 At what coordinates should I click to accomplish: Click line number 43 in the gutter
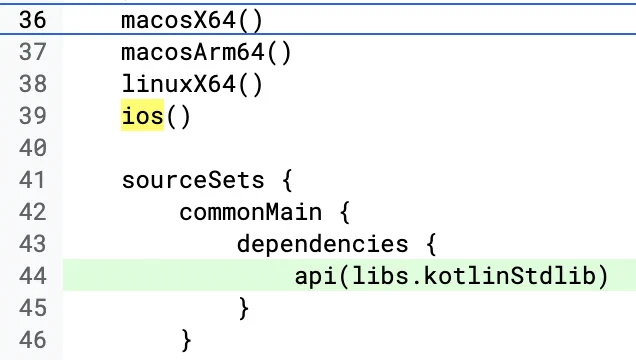[32, 244]
